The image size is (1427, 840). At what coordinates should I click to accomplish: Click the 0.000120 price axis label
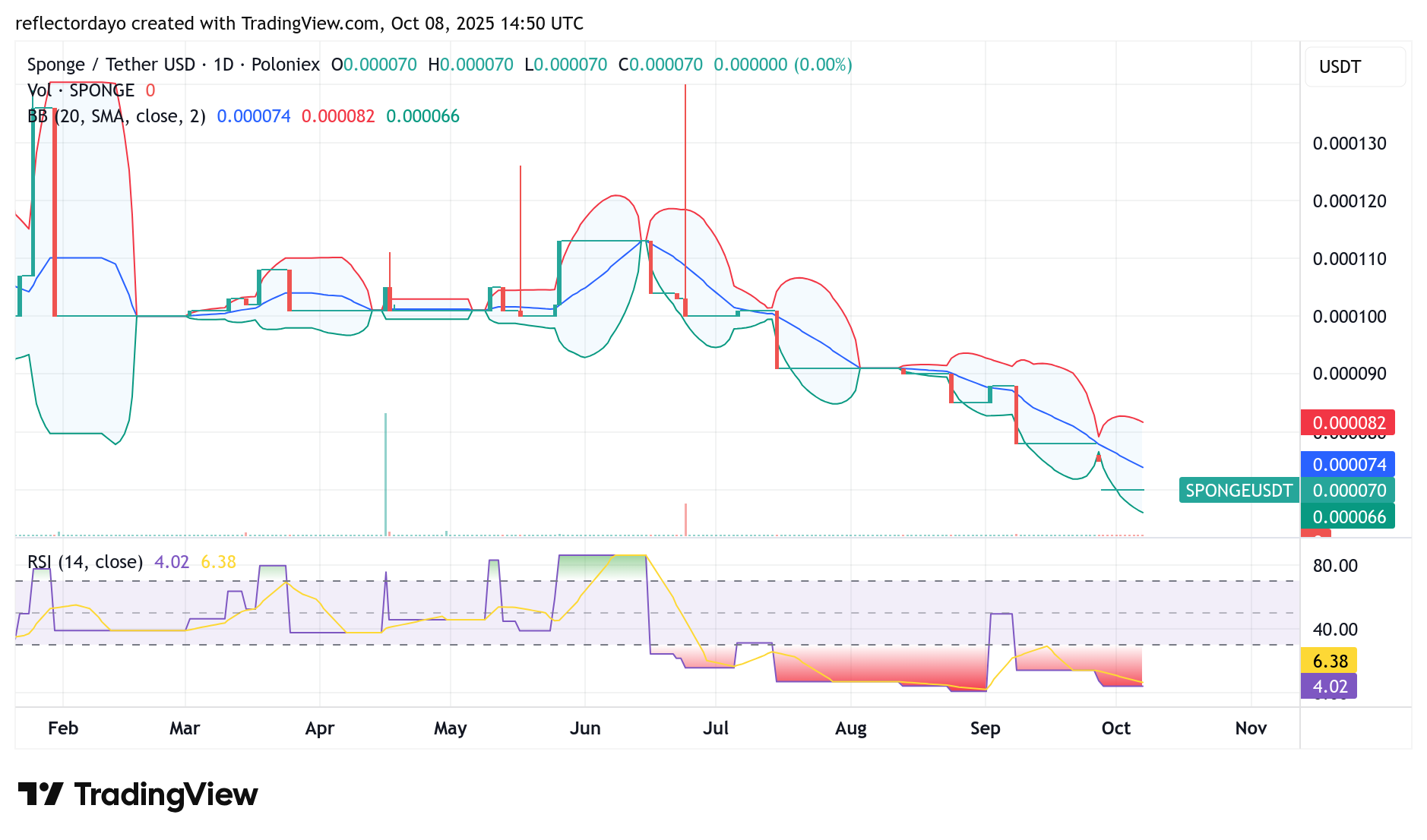[x=1349, y=201]
